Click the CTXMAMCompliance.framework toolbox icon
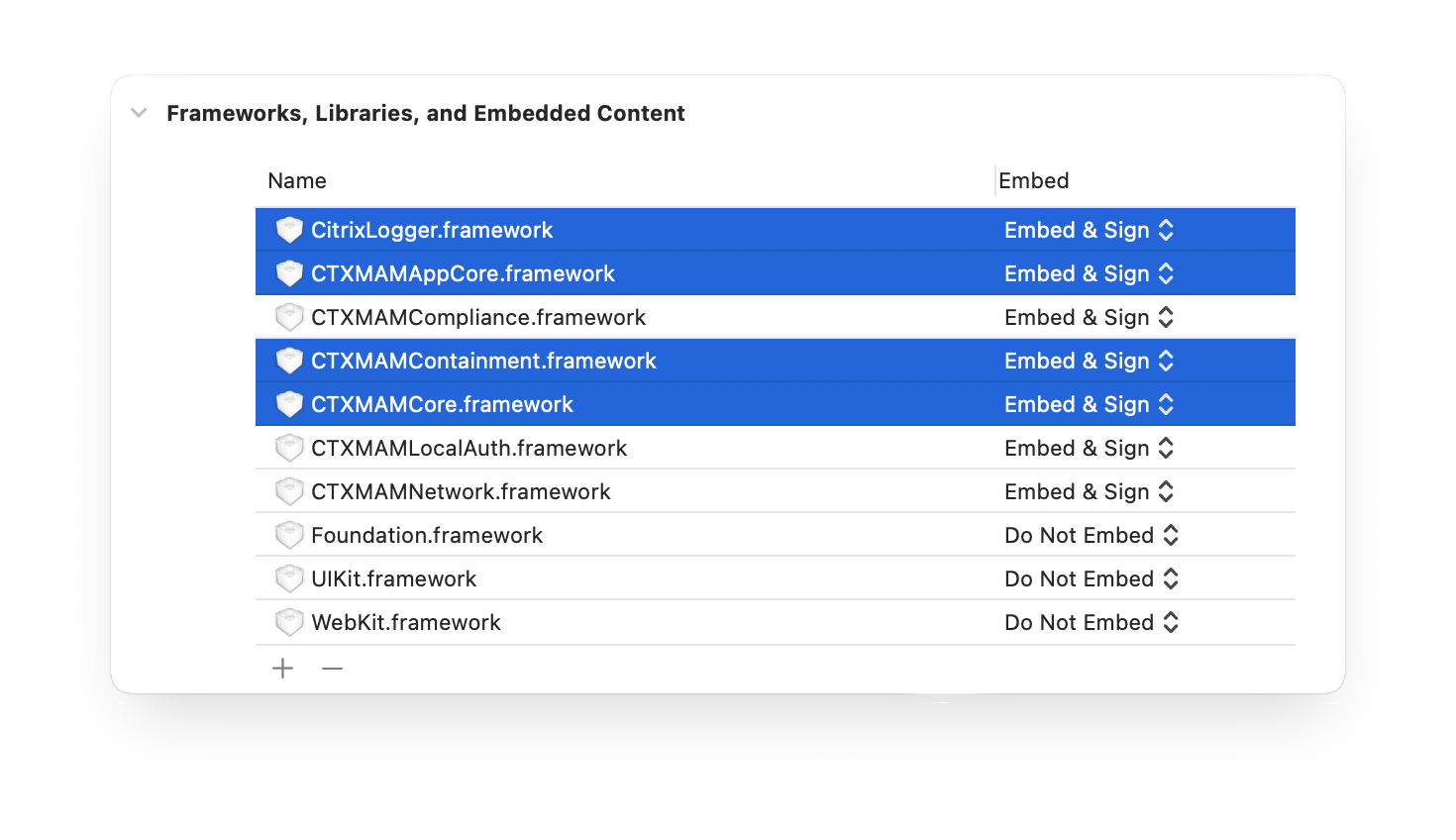 289,317
